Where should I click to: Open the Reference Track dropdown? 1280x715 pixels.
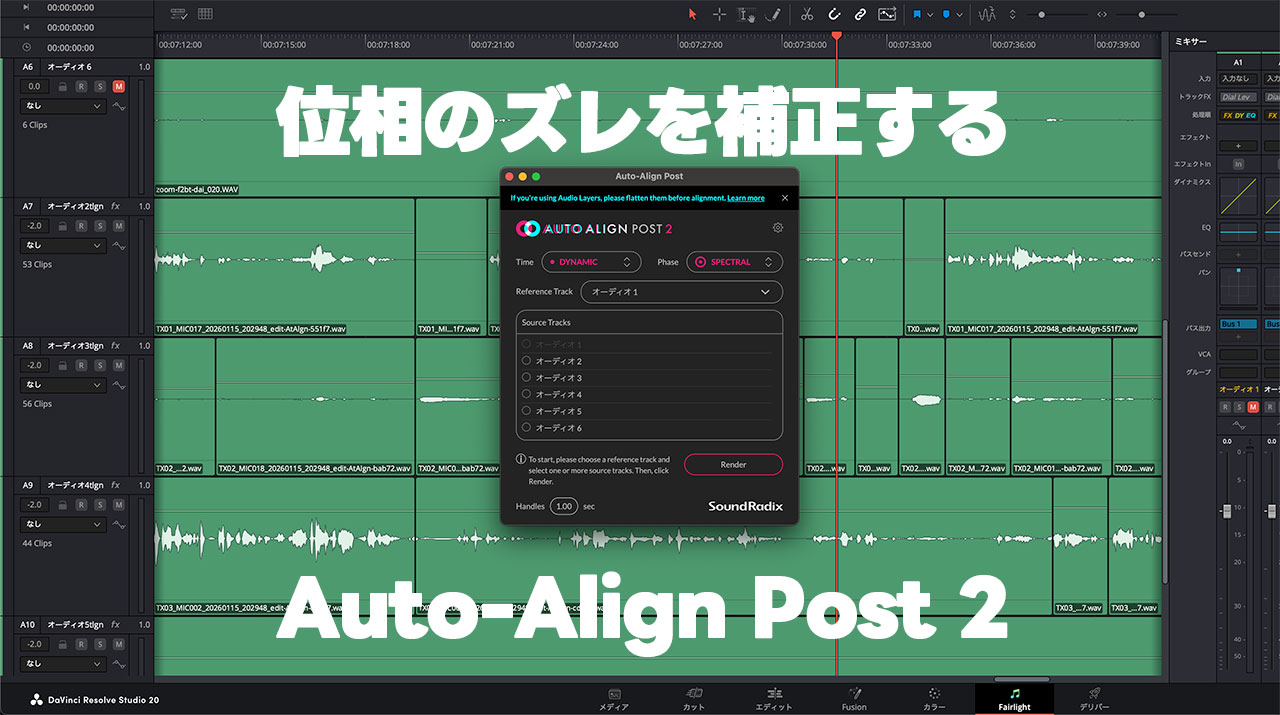(x=681, y=291)
